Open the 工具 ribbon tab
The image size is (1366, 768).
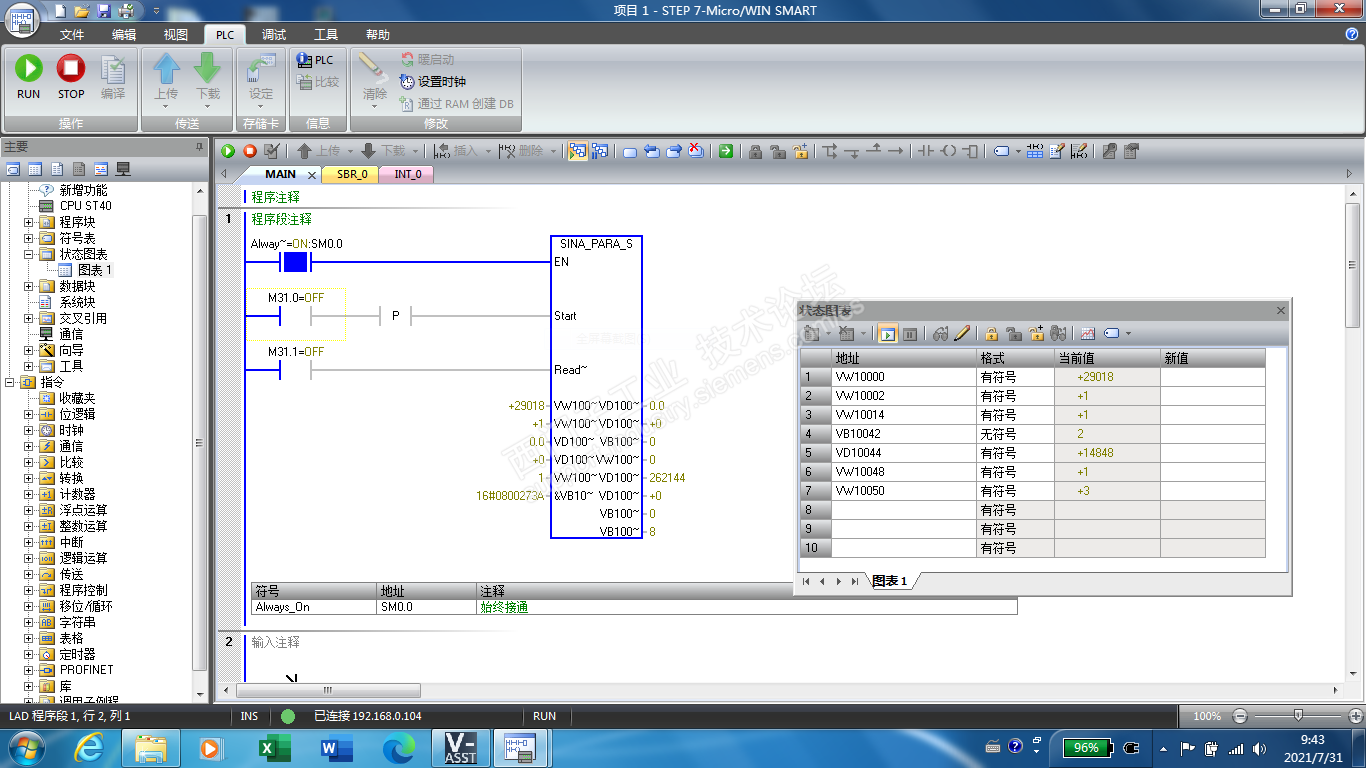[326, 34]
